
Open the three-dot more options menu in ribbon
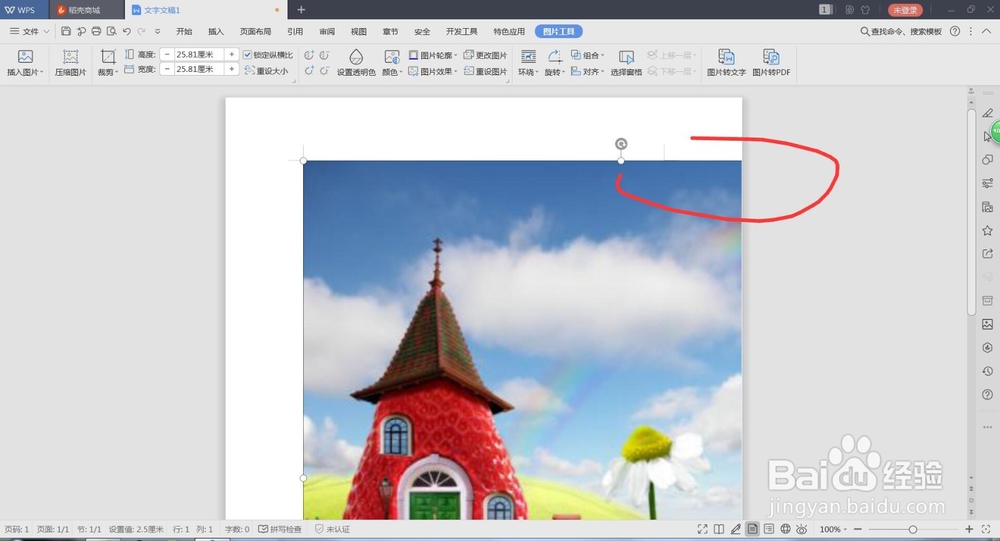(x=971, y=31)
